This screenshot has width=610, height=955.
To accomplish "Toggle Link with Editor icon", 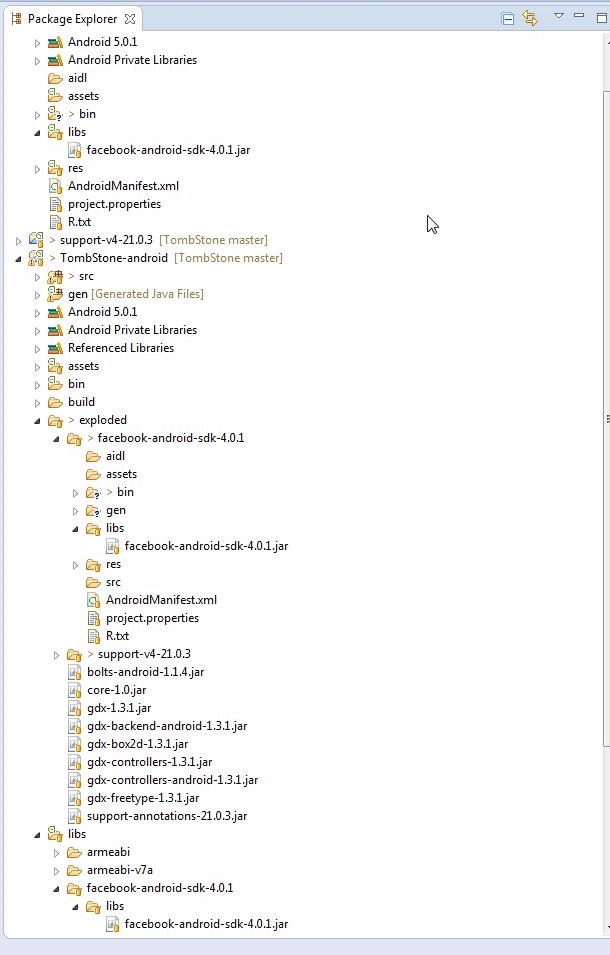I will pos(530,18).
